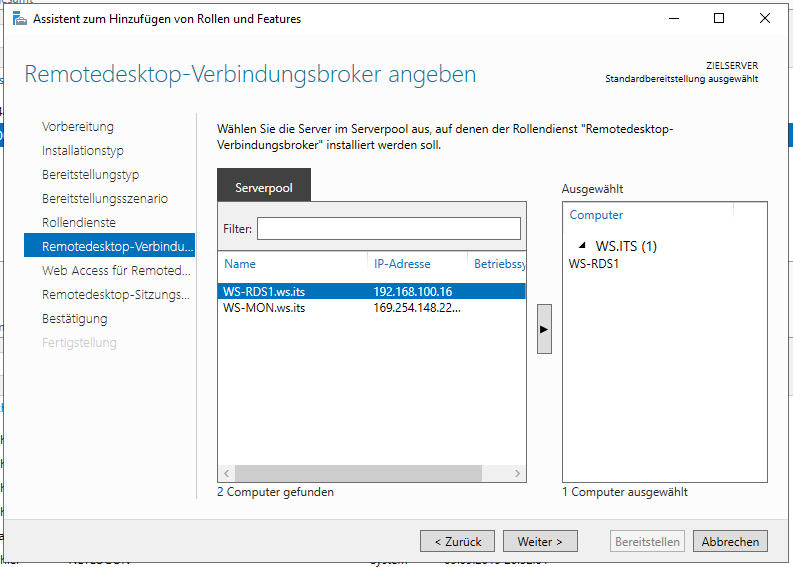Click the IP address 192.168.100.16

413,291
